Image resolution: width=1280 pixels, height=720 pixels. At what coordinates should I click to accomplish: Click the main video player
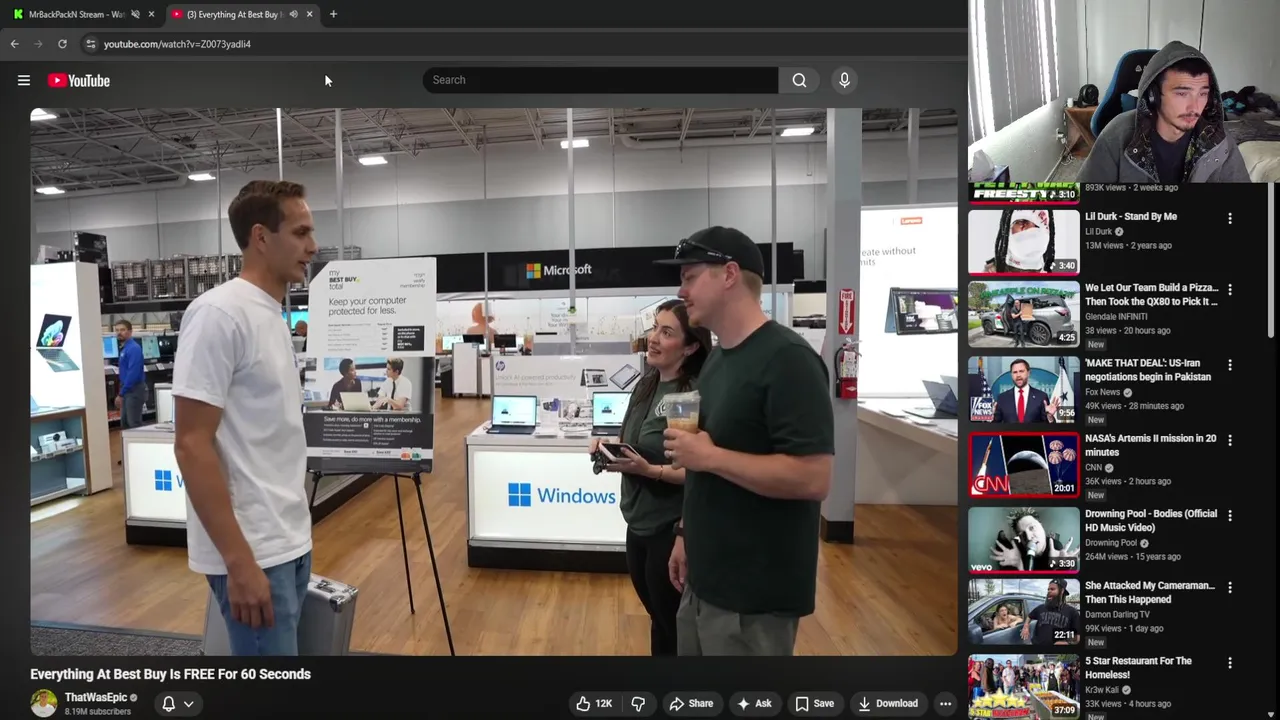pyautogui.click(x=494, y=382)
